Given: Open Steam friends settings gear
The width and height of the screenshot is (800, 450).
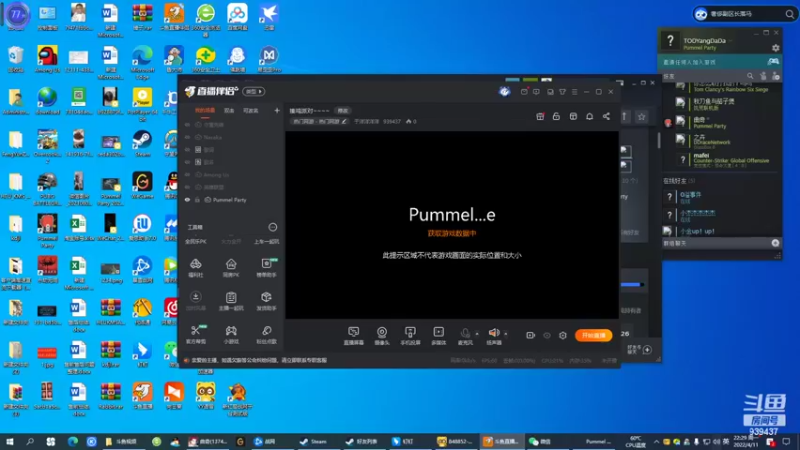Looking at the screenshot, I should pos(776,48).
